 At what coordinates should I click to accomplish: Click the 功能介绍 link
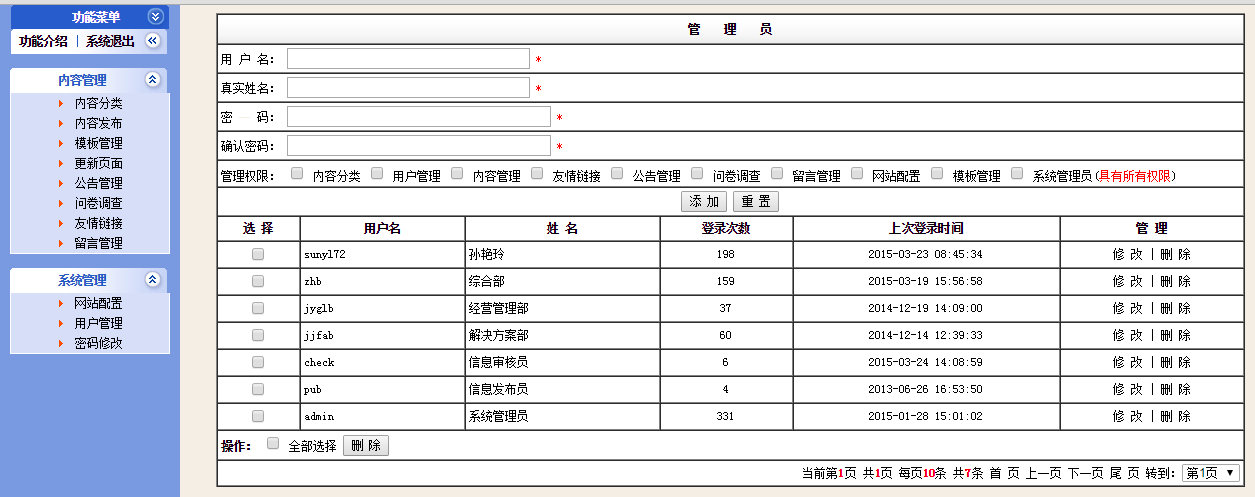tap(43, 41)
